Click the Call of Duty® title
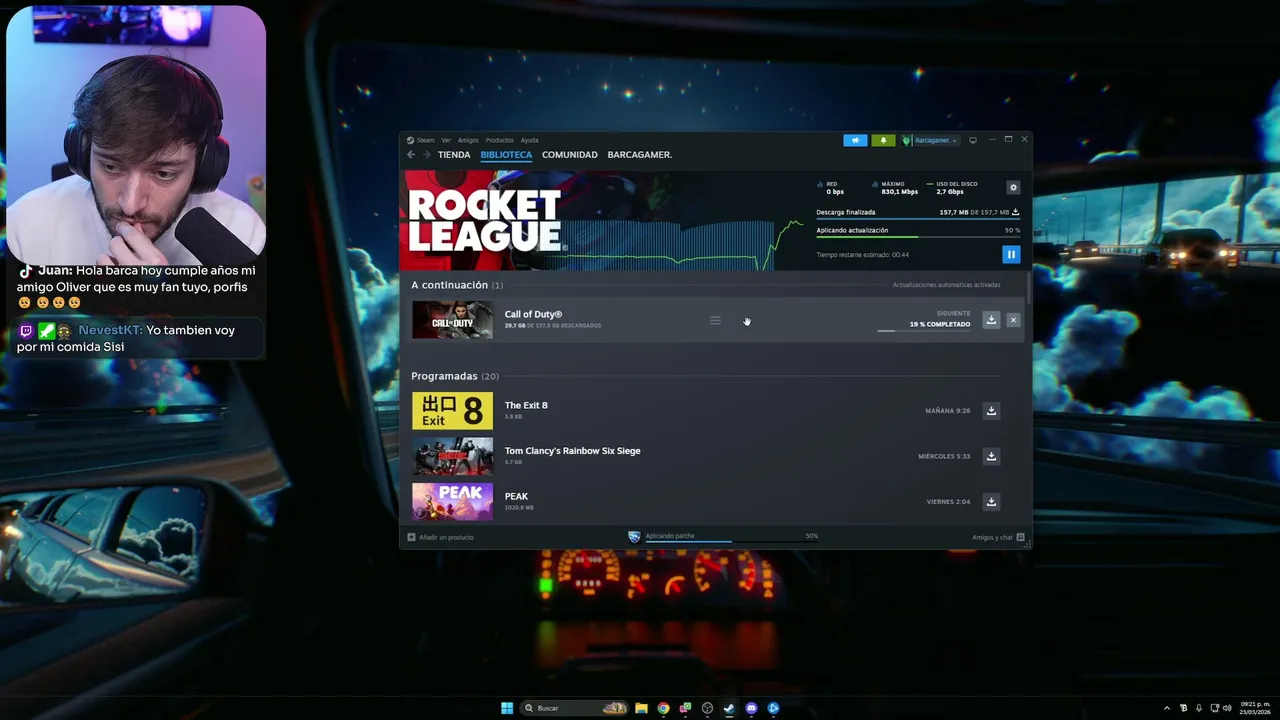 point(533,314)
